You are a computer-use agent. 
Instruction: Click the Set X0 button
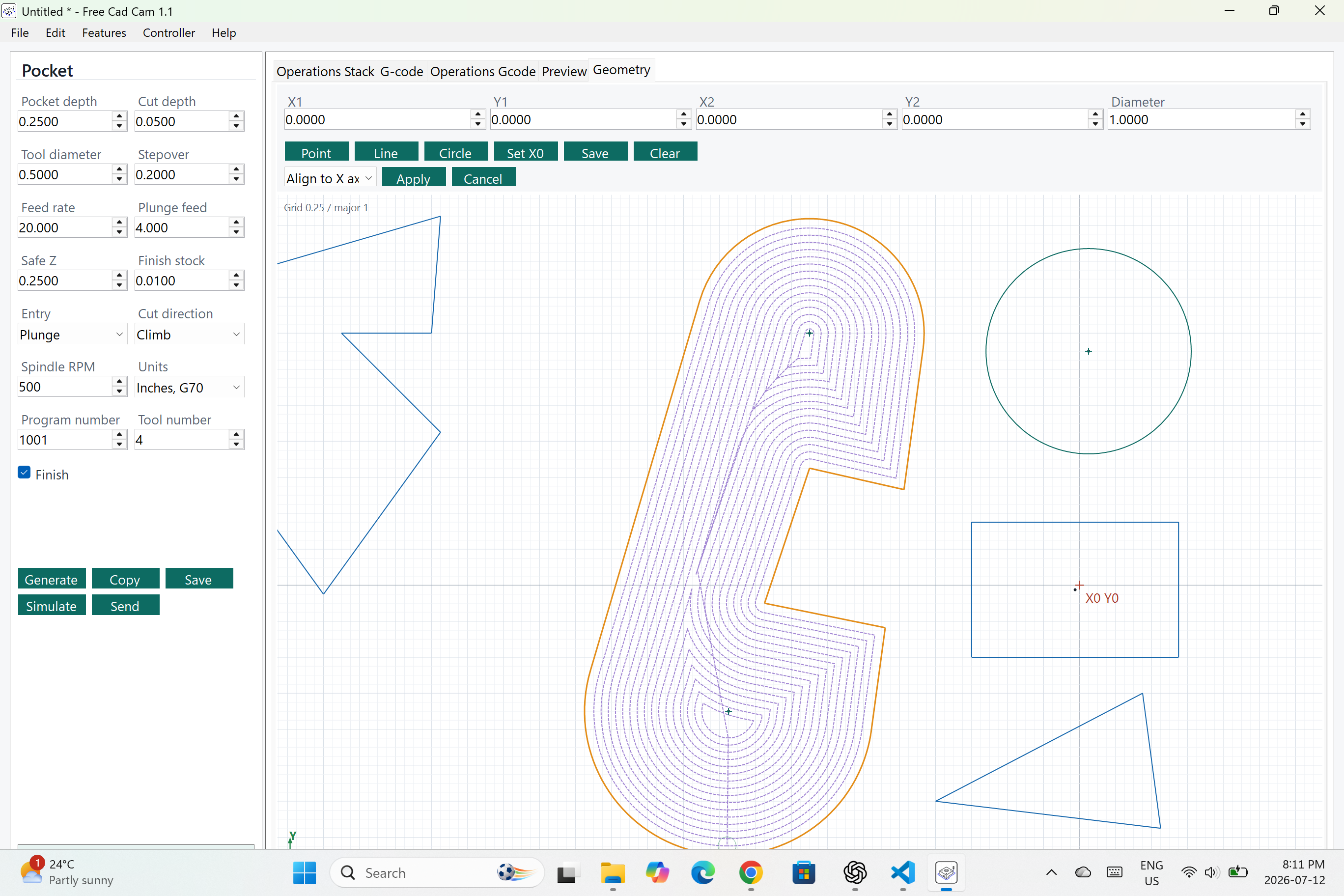(x=525, y=152)
